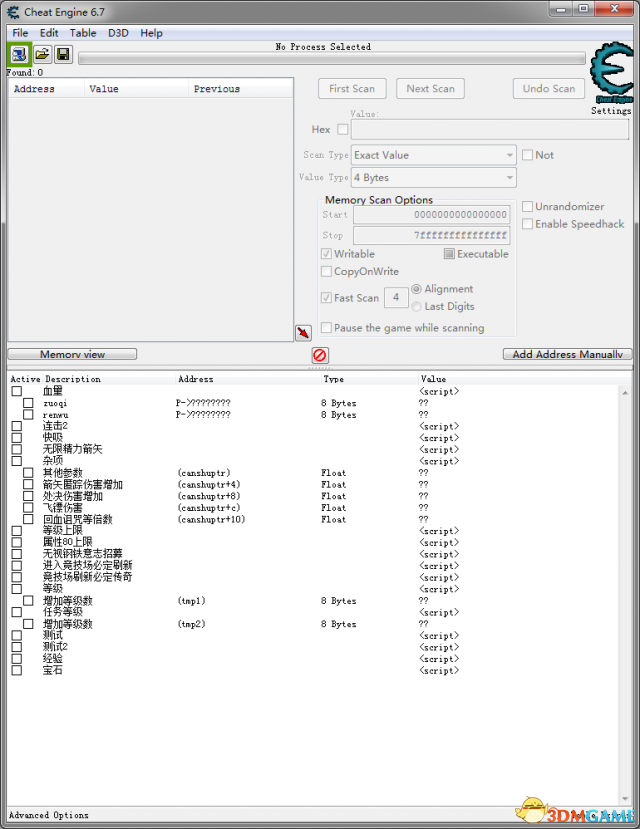
Task: Select the 其他参数 row
Action: point(314,473)
